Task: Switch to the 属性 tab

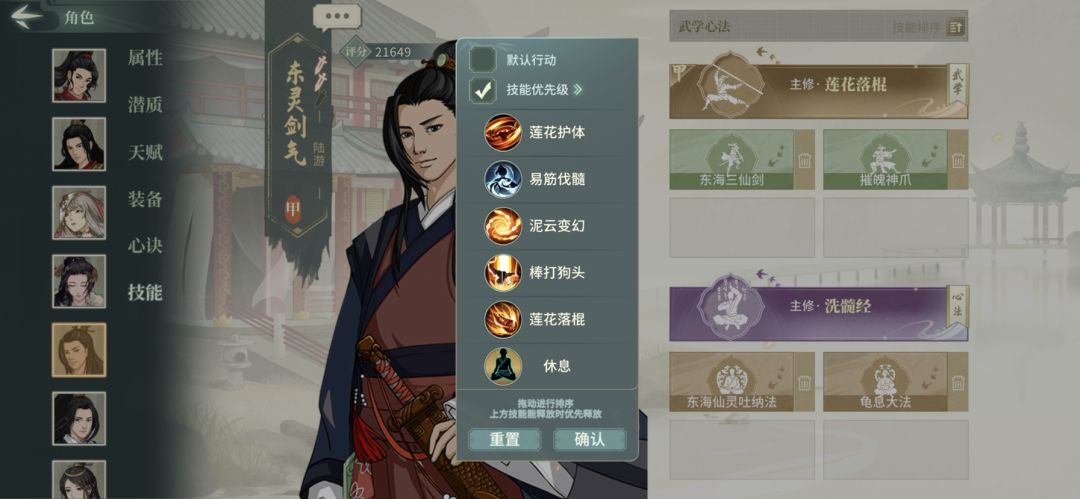Action: [x=145, y=58]
